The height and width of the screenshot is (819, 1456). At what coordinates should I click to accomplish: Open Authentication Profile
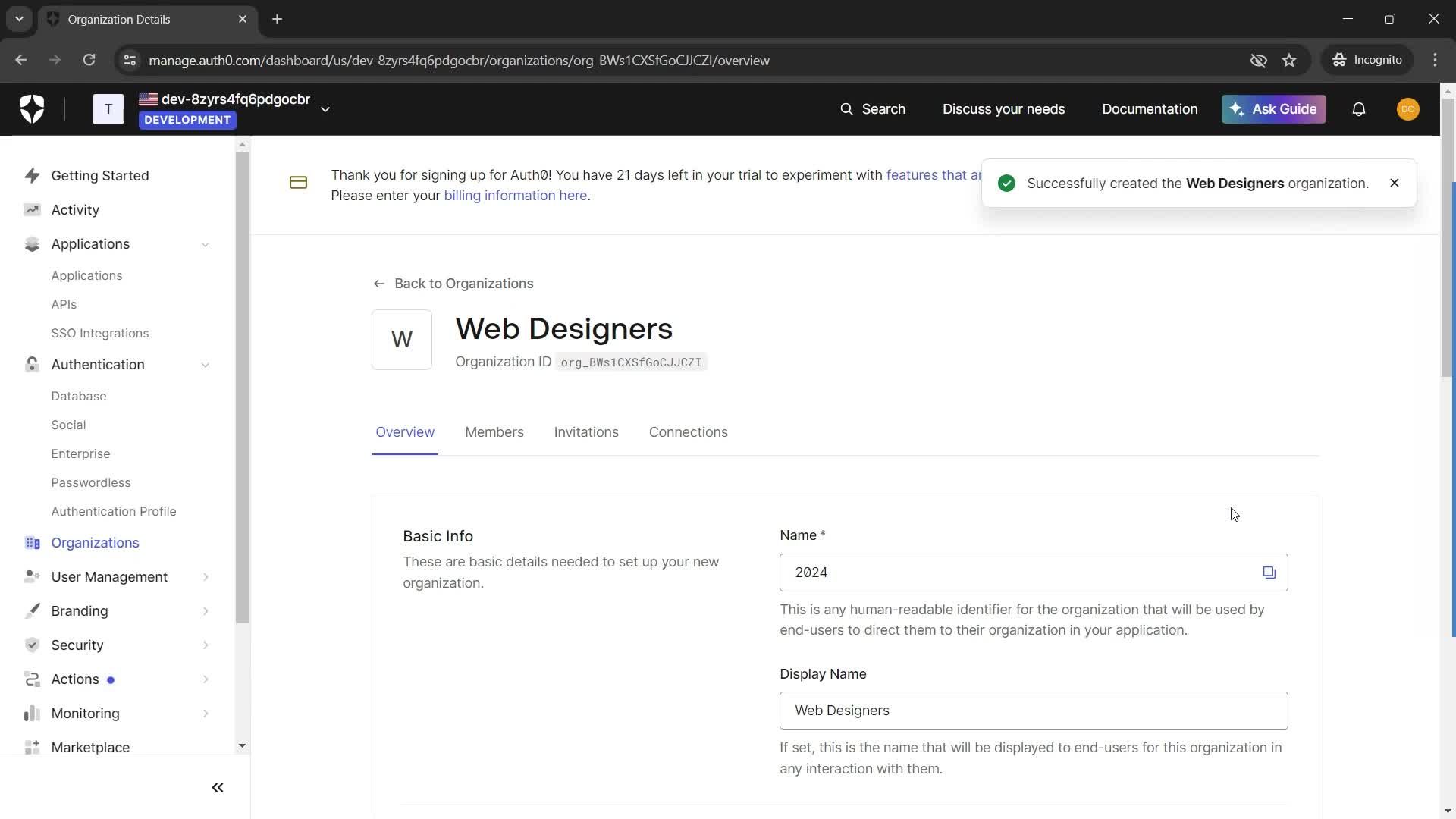114,511
